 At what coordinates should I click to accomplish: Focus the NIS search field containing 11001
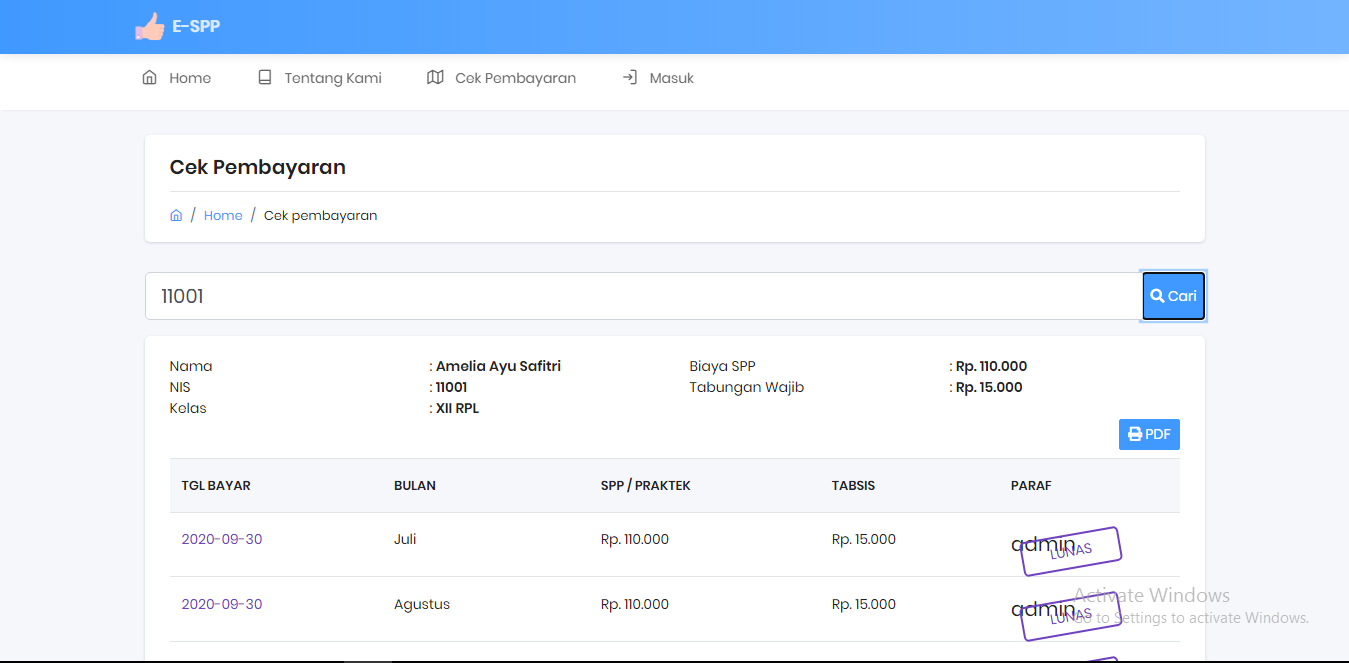click(640, 296)
